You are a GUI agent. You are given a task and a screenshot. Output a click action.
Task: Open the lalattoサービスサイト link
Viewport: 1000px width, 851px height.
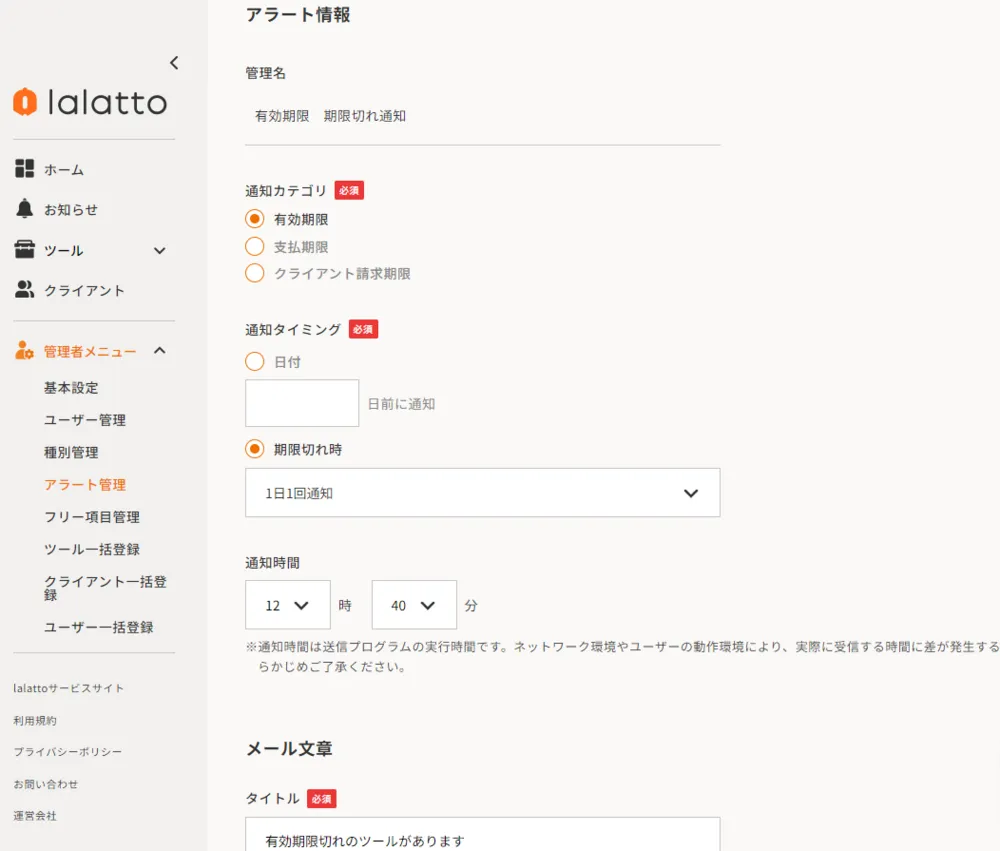68,688
